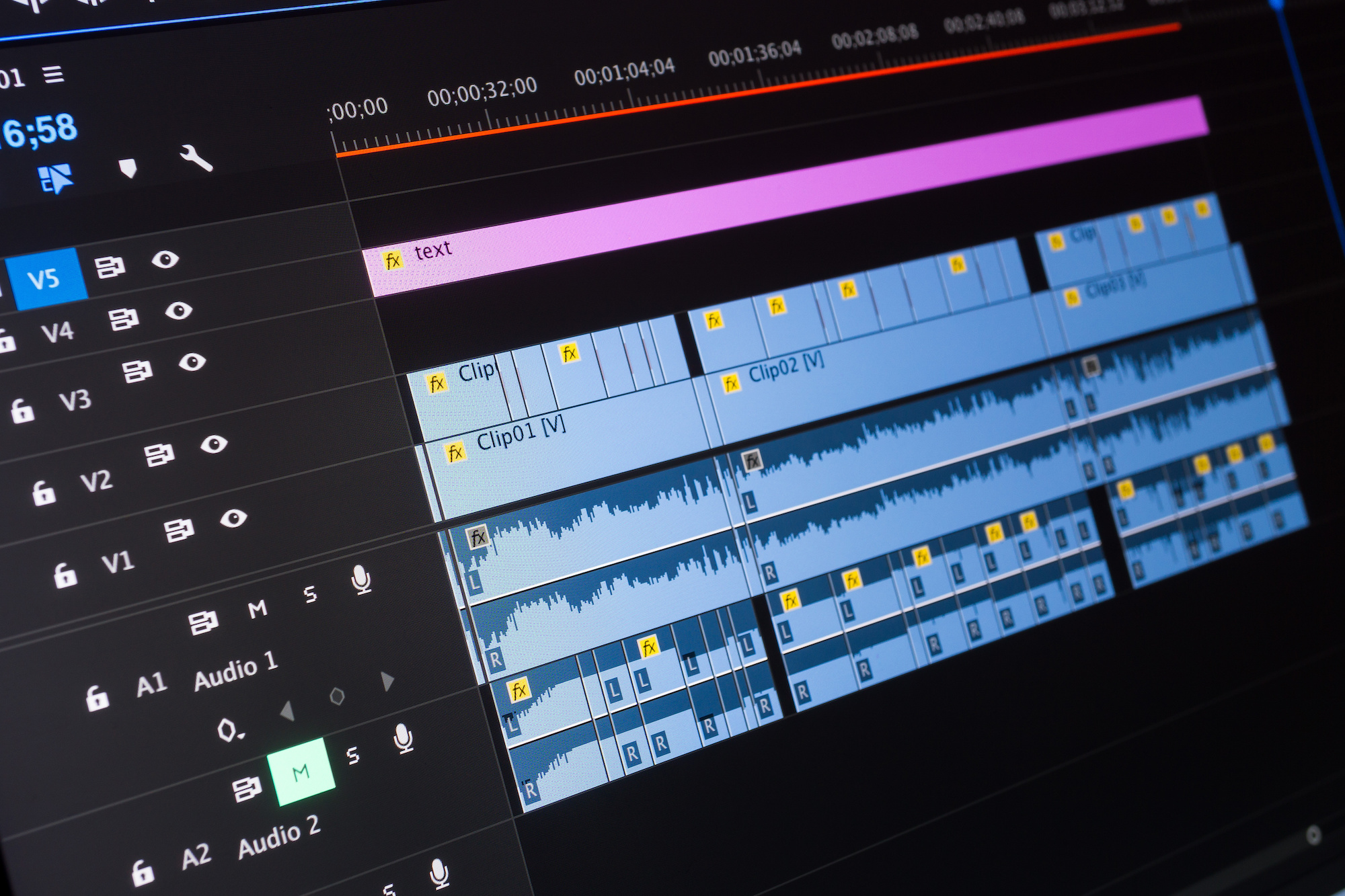
Task: Click the wrench icon for timeline display settings
Action: point(196,157)
